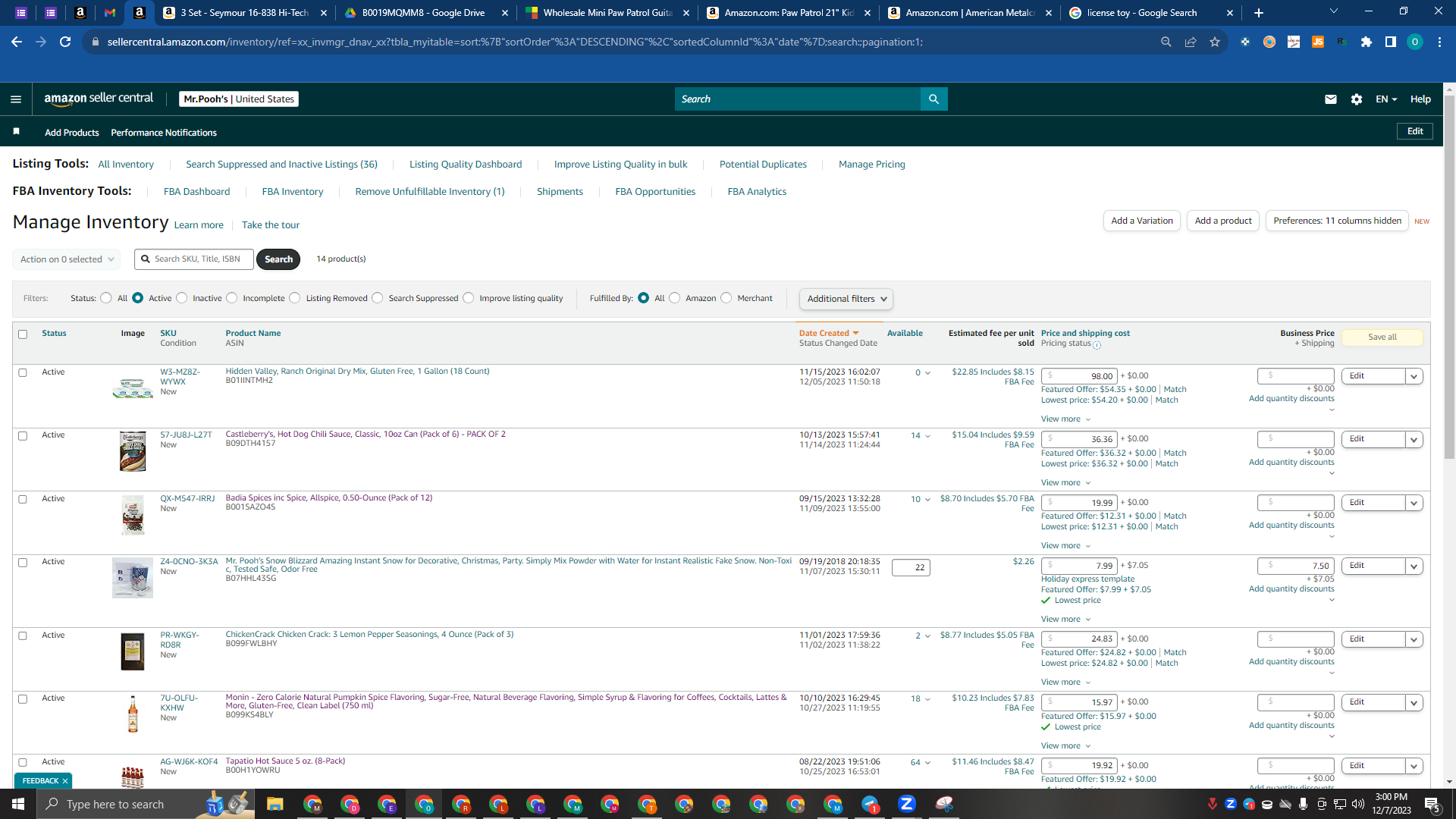Select Fulfilled By Merchant radio button
Screen dimensions: 1456x819
726,298
